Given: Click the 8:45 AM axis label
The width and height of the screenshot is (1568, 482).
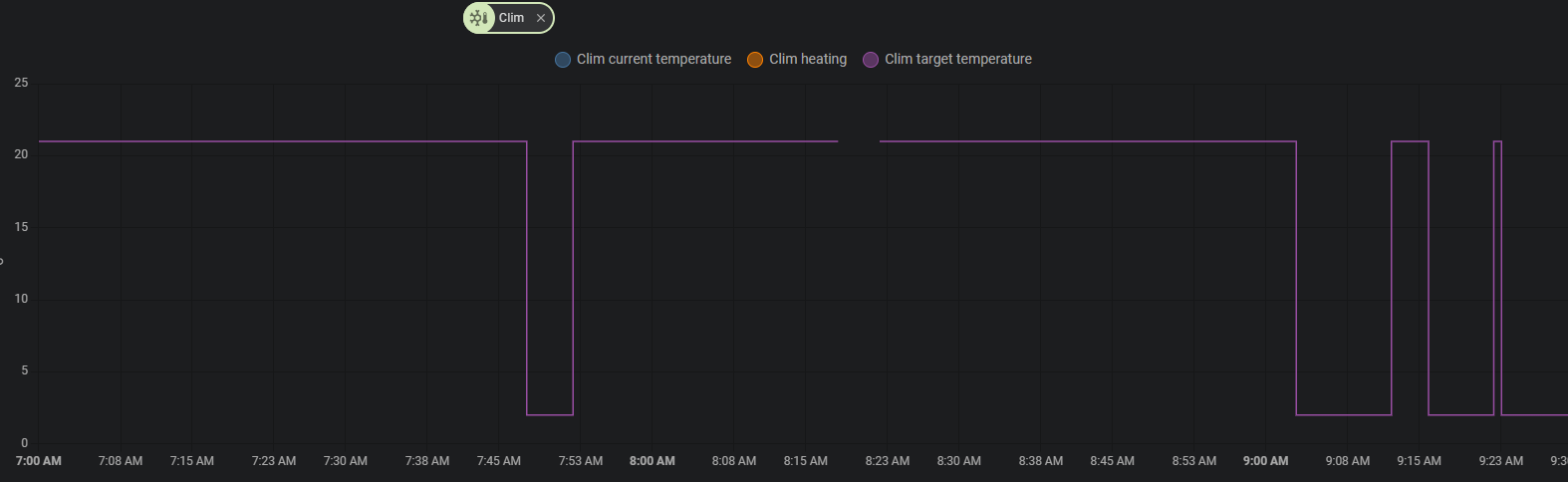Looking at the screenshot, I should pyautogui.click(x=1113, y=461).
